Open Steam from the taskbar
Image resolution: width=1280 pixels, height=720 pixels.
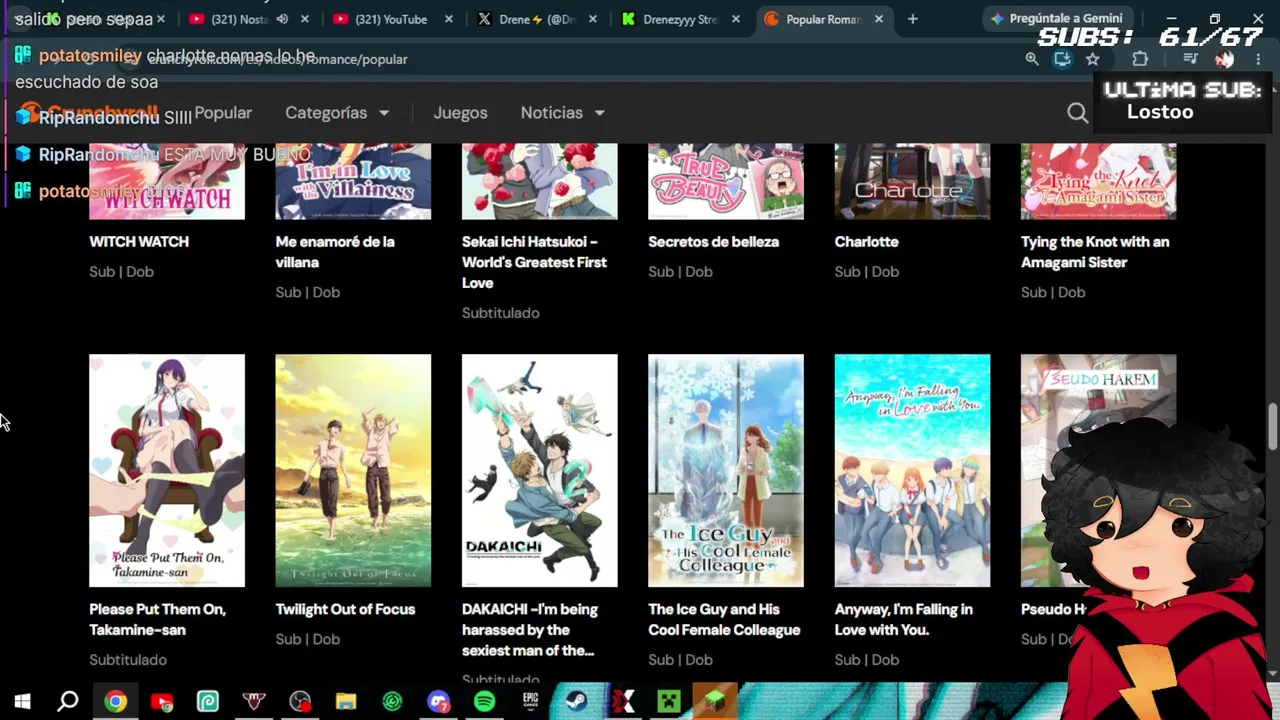click(x=576, y=702)
